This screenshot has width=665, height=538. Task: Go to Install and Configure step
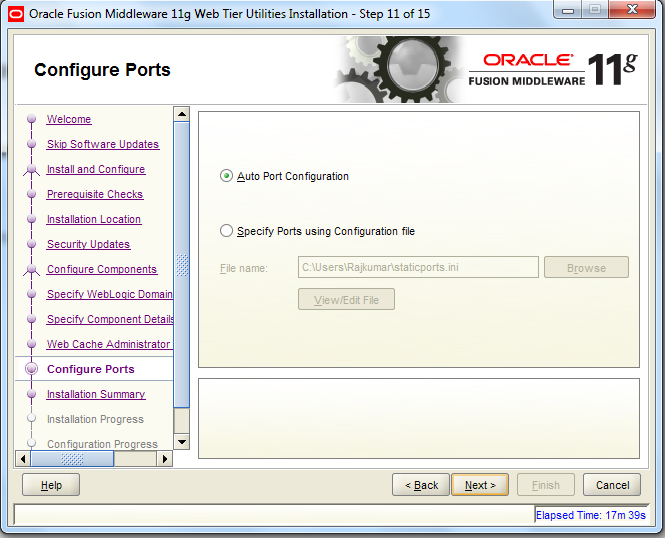tap(96, 169)
